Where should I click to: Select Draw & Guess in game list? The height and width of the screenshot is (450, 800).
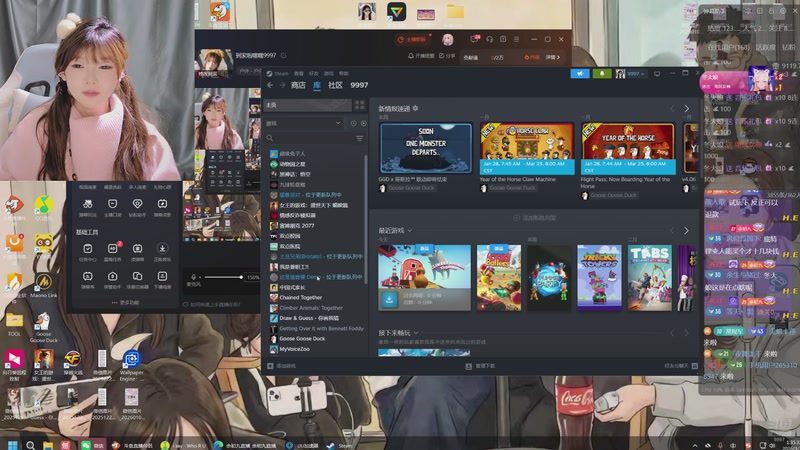point(317,318)
